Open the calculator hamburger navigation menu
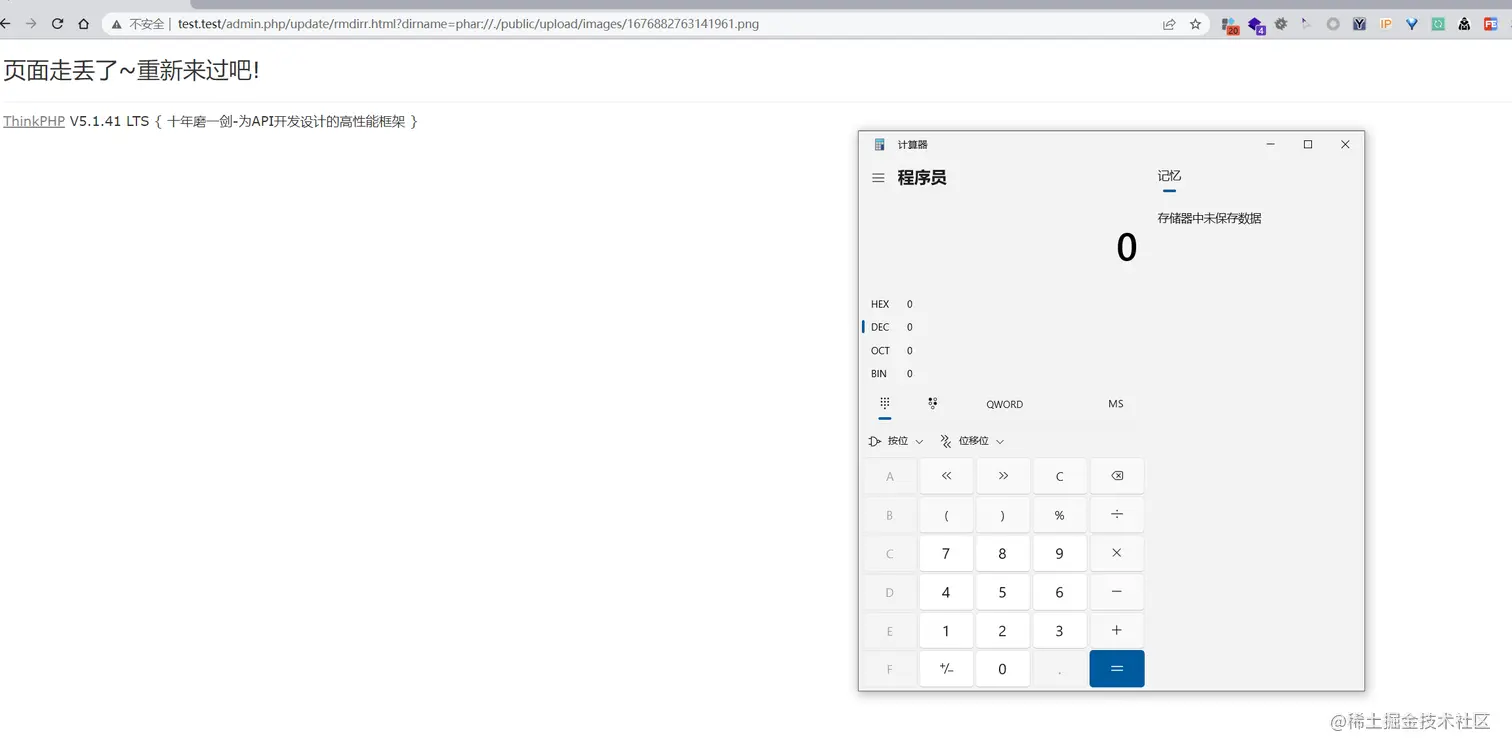1512x753 pixels. tap(878, 178)
